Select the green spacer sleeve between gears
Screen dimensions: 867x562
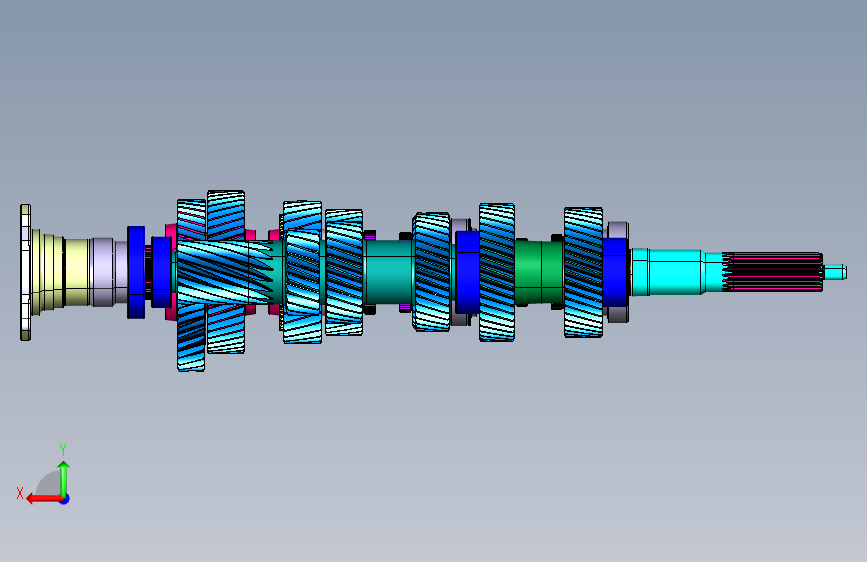[x=539, y=272]
